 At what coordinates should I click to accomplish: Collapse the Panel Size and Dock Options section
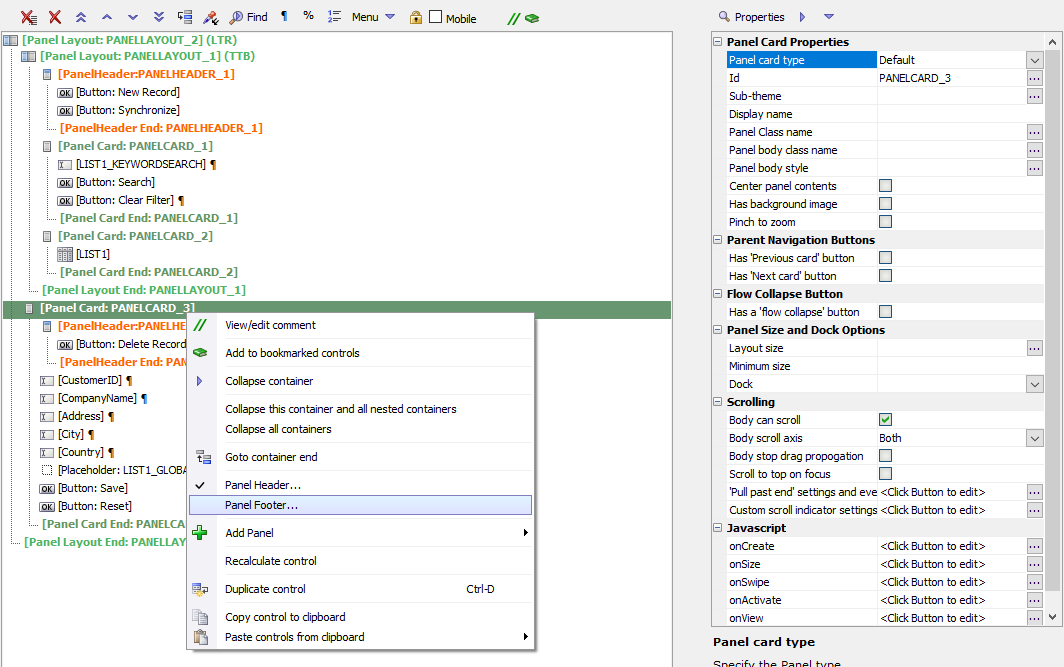coord(718,330)
